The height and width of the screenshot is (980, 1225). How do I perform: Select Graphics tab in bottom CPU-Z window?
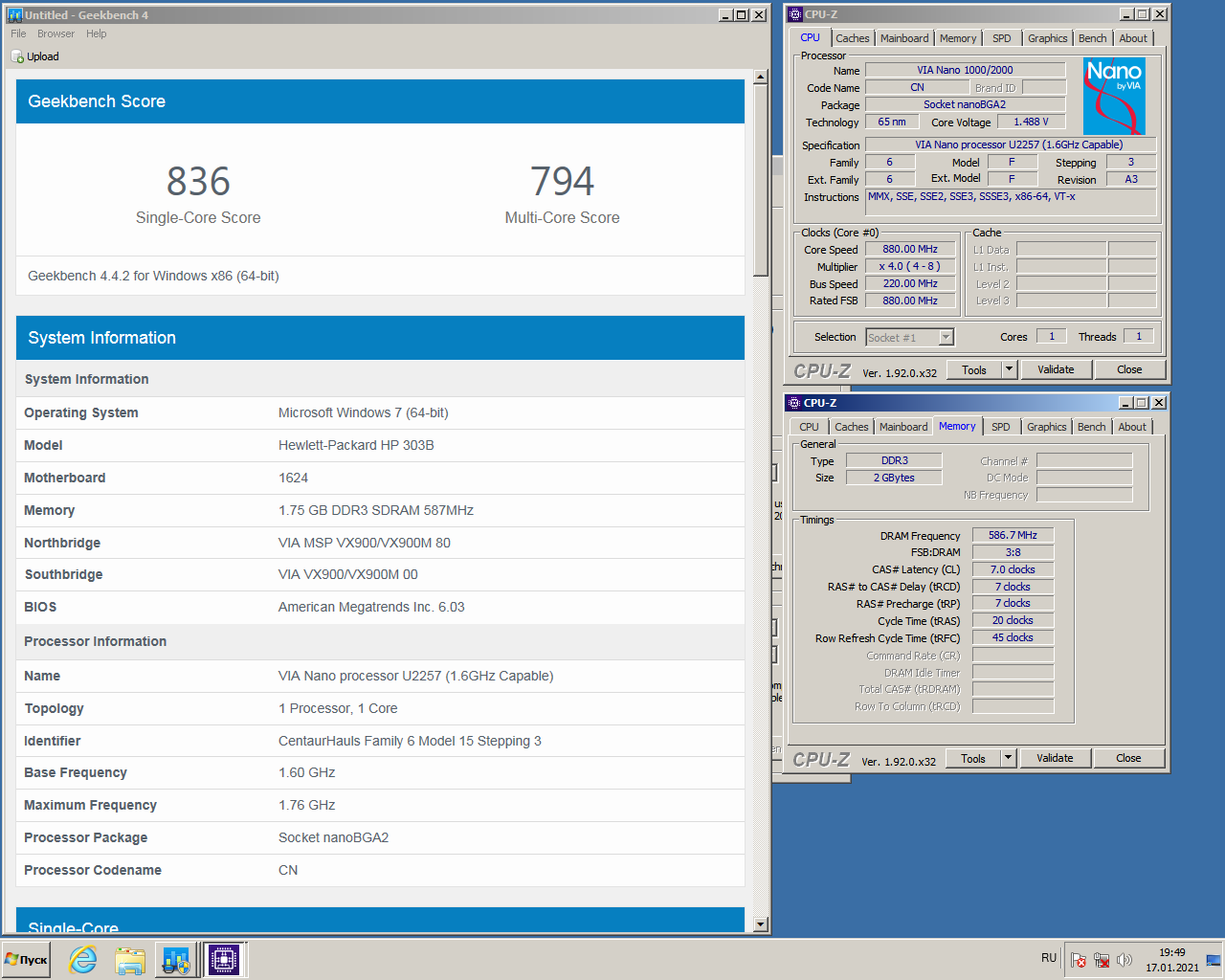(1046, 427)
